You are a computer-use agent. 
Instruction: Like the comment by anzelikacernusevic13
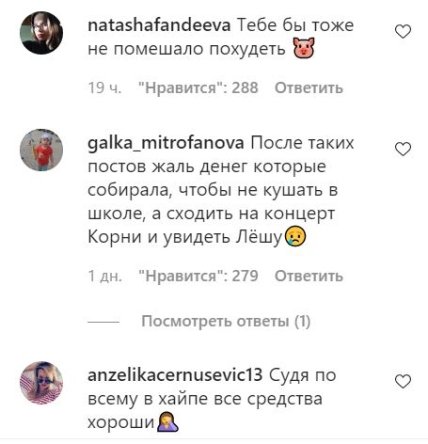[x=403, y=381]
